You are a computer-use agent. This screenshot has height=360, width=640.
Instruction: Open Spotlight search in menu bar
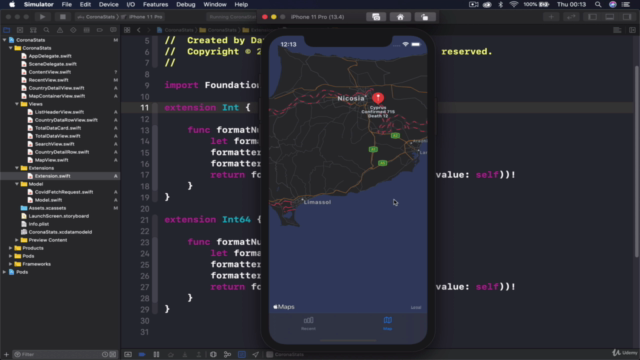tap(598, 4)
